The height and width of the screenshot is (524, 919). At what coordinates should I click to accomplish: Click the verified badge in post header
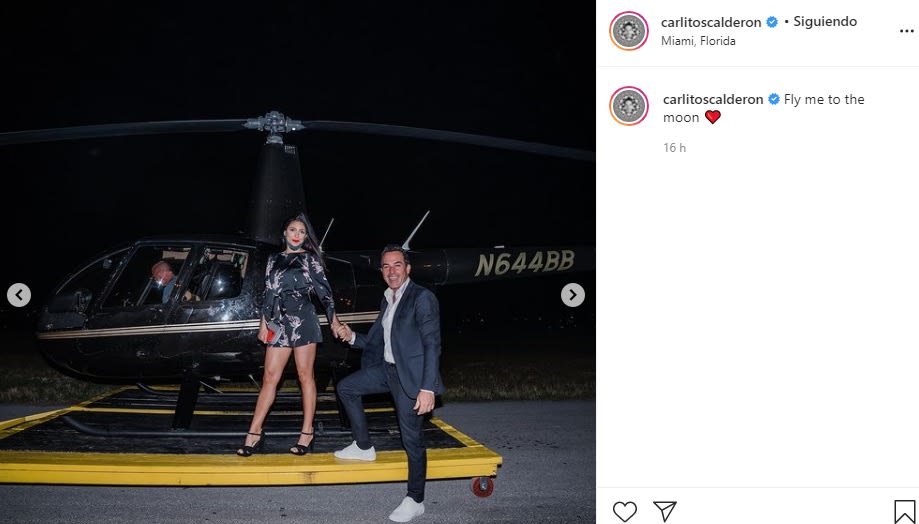point(772,22)
